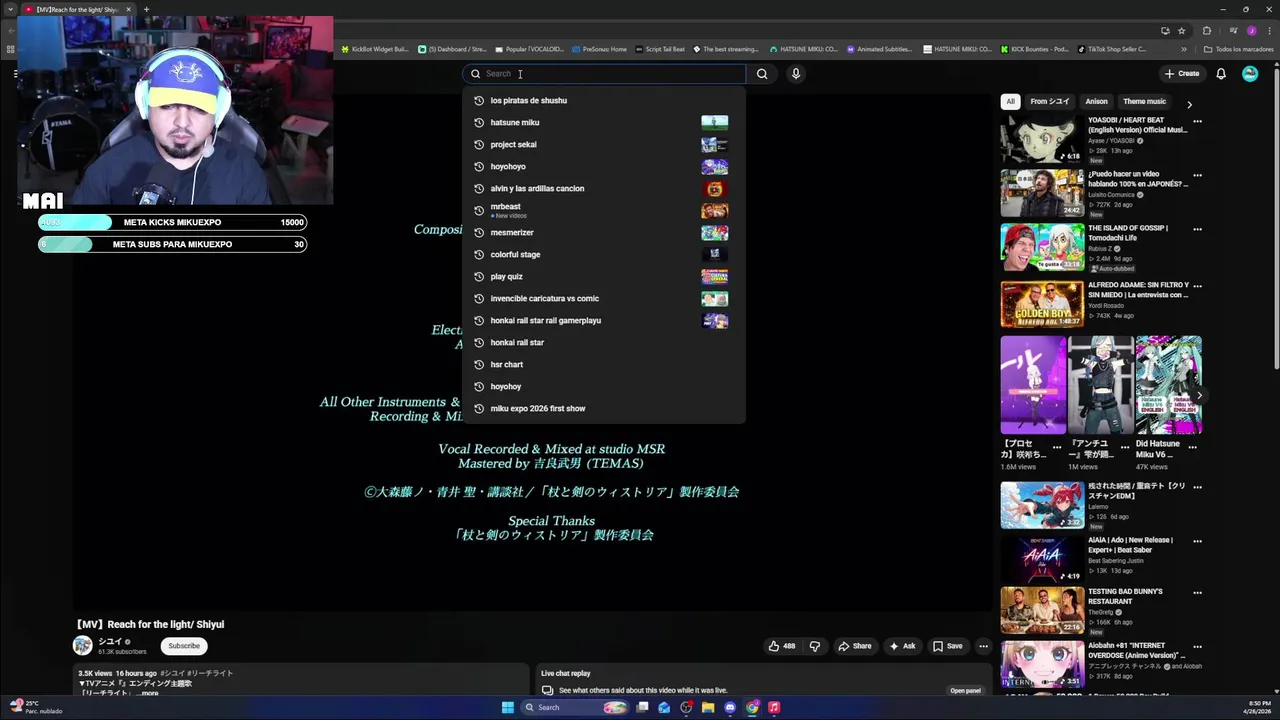
Task: Choose the "colorful stage" search suggestion
Action: [x=604, y=254]
